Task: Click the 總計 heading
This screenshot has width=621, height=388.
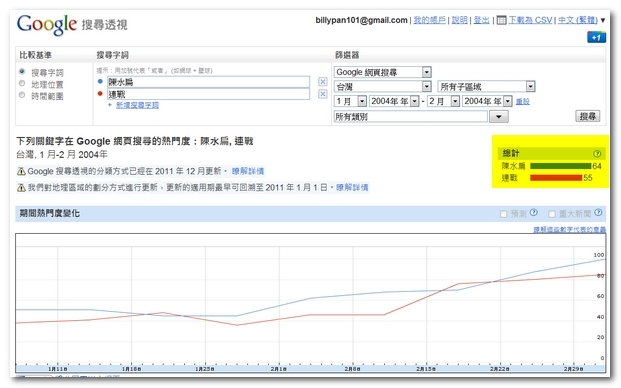Action: [511, 153]
